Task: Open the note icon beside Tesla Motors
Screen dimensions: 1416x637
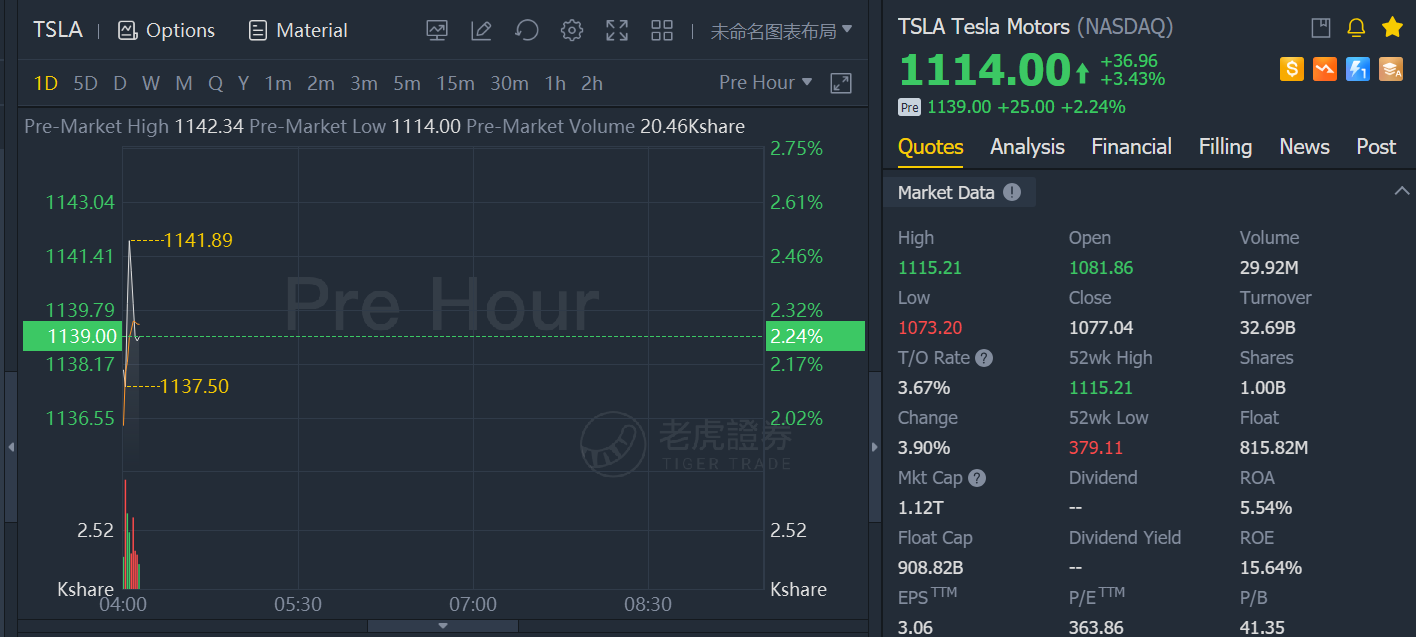Action: [x=1321, y=27]
